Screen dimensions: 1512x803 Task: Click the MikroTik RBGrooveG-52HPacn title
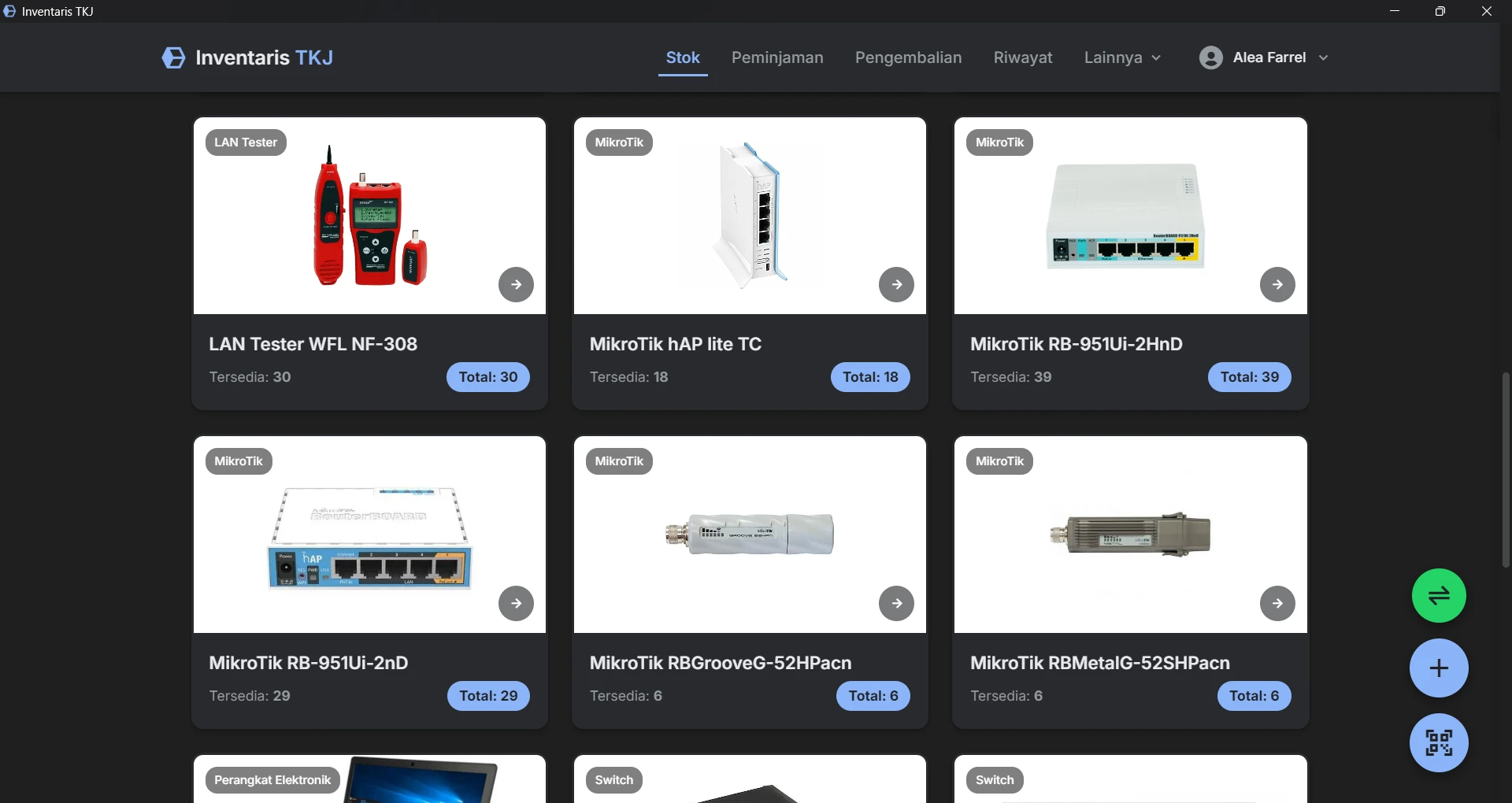[721, 663]
